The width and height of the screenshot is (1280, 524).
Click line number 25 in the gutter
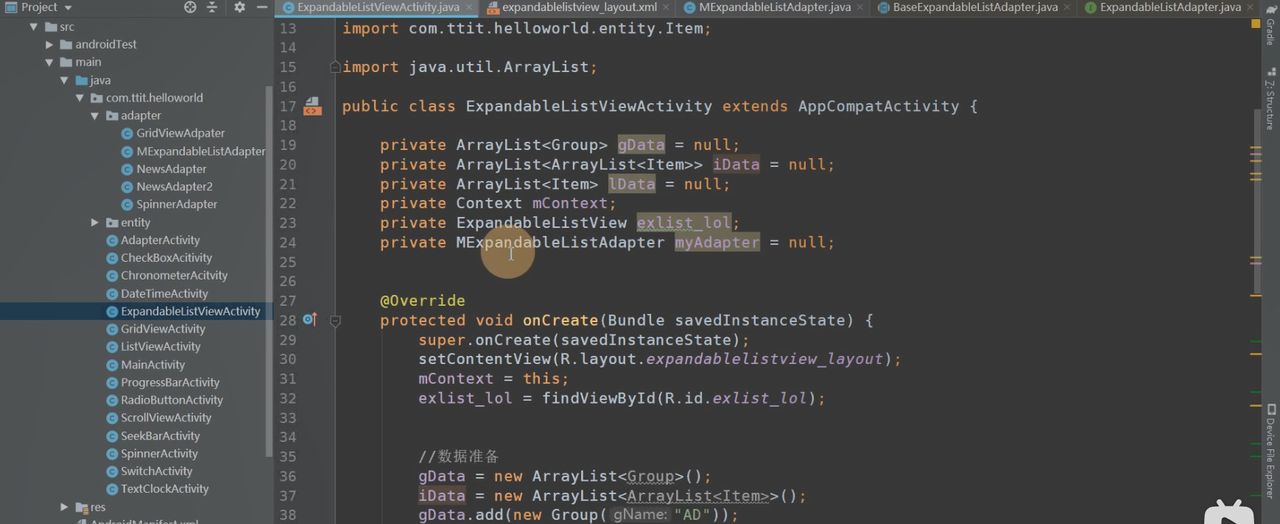click(287, 262)
